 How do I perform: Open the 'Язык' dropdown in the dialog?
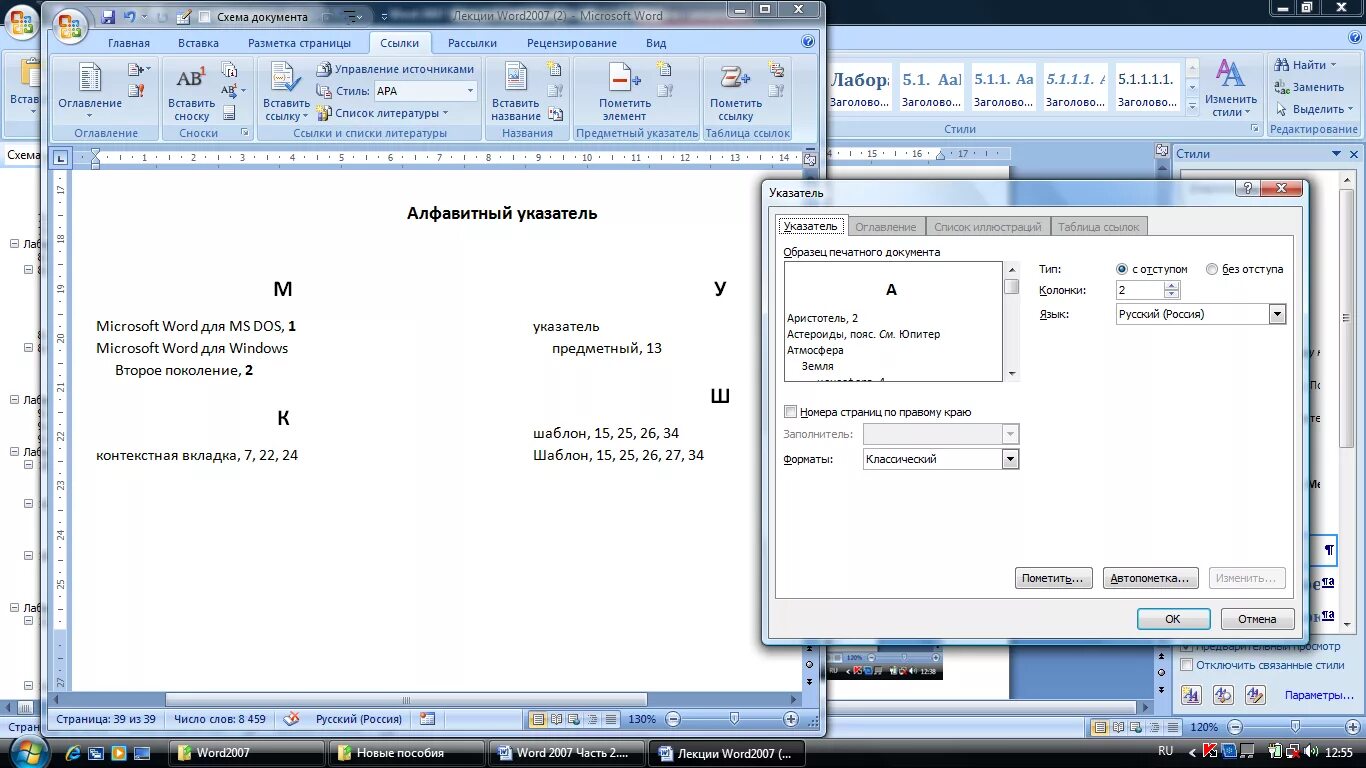coord(1277,314)
